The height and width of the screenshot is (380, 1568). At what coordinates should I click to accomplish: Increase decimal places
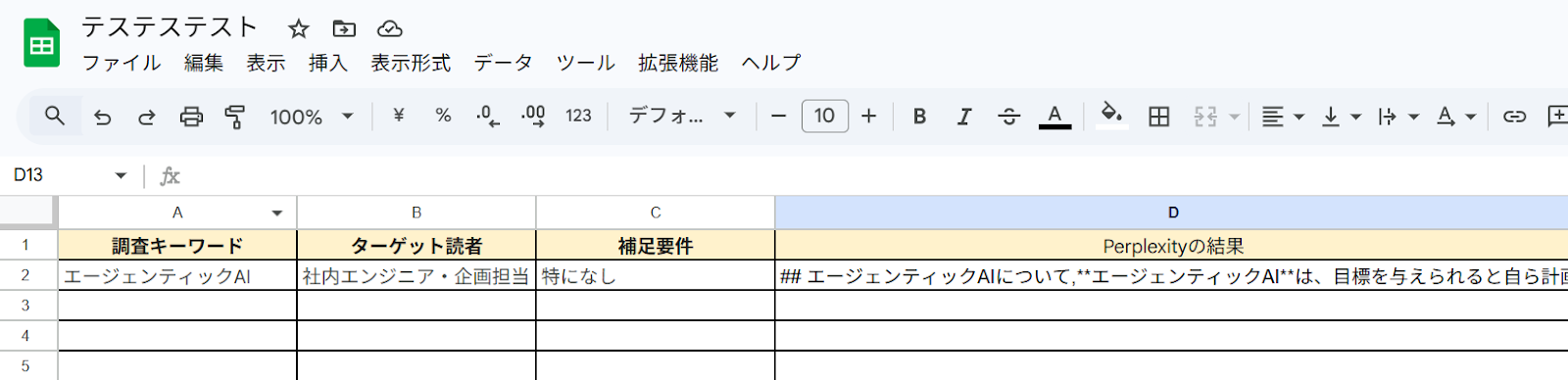coord(533,116)
